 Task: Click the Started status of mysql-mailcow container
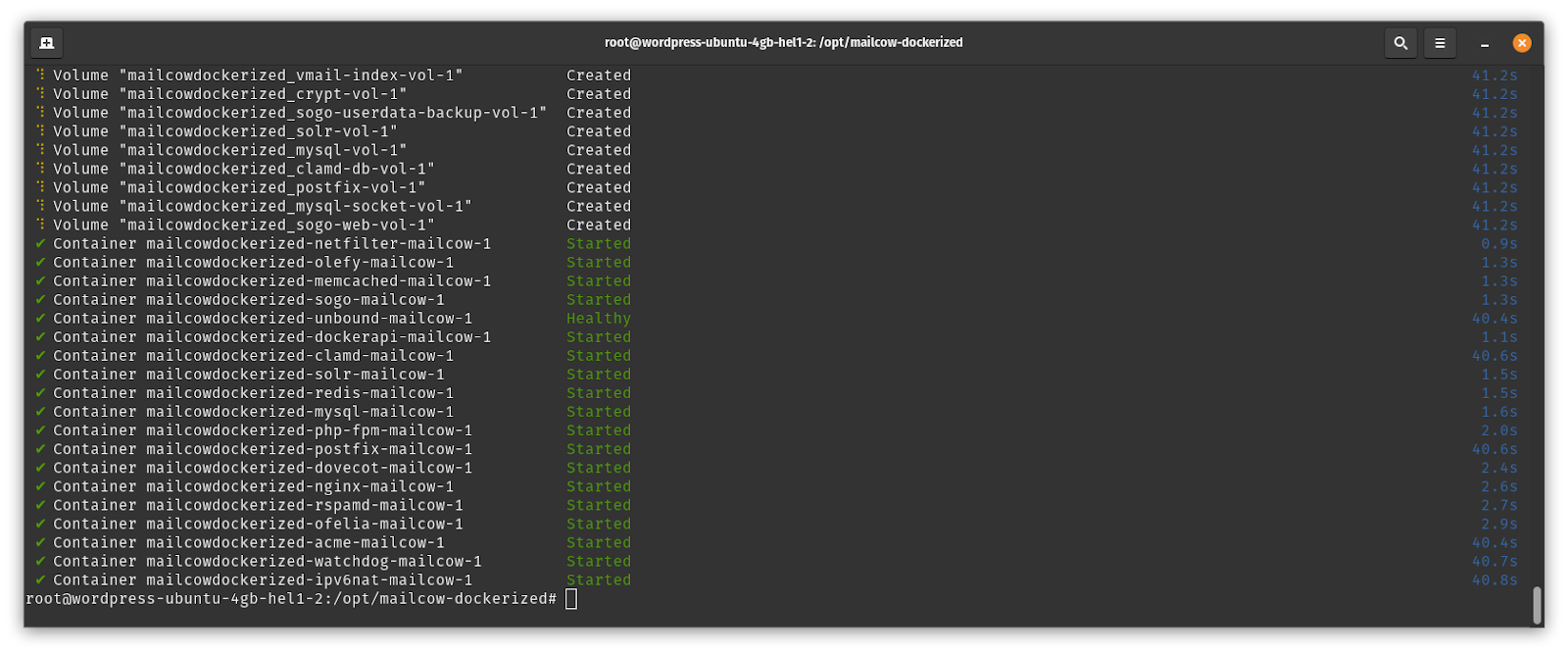[x=598, y=412]
